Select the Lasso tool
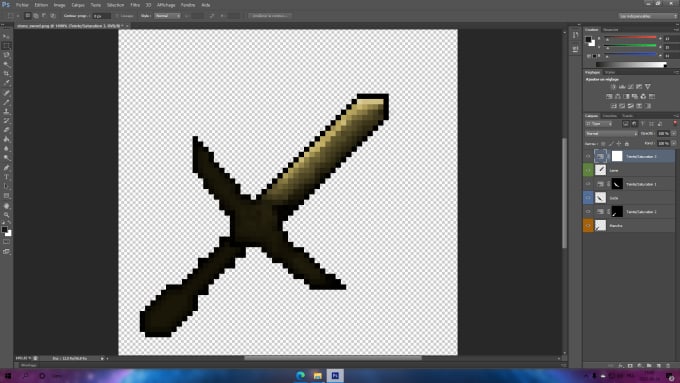680x383 pixels. pyautogui.click(x=7, y=55)
